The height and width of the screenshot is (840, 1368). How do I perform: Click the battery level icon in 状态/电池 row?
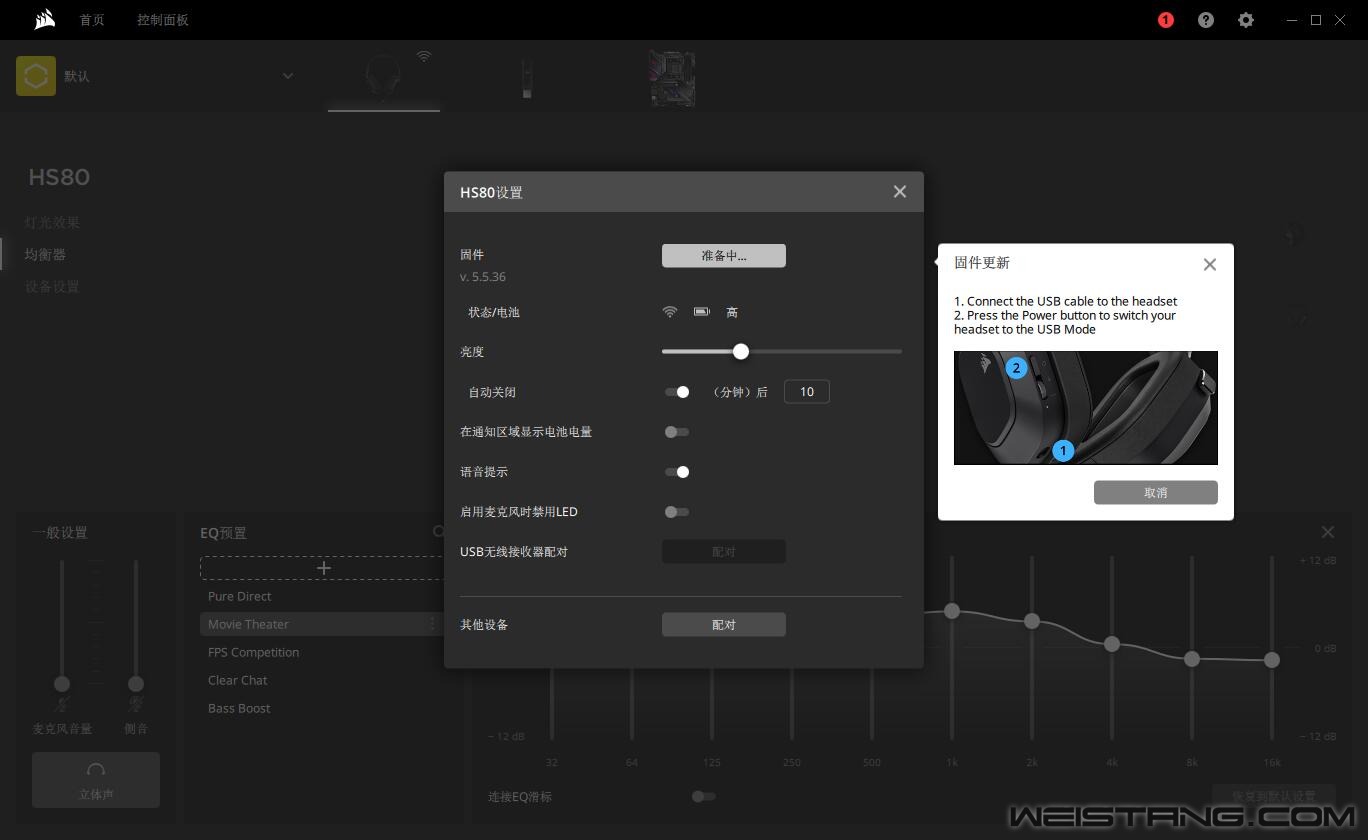(702, 312)
